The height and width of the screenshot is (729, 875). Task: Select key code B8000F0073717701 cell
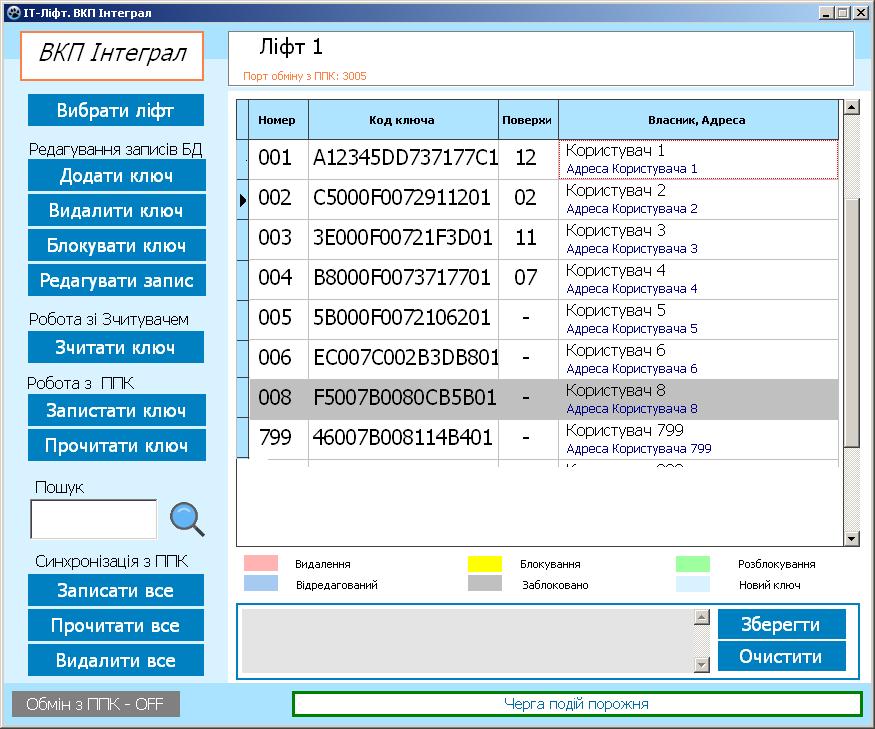tap(403, 279)
